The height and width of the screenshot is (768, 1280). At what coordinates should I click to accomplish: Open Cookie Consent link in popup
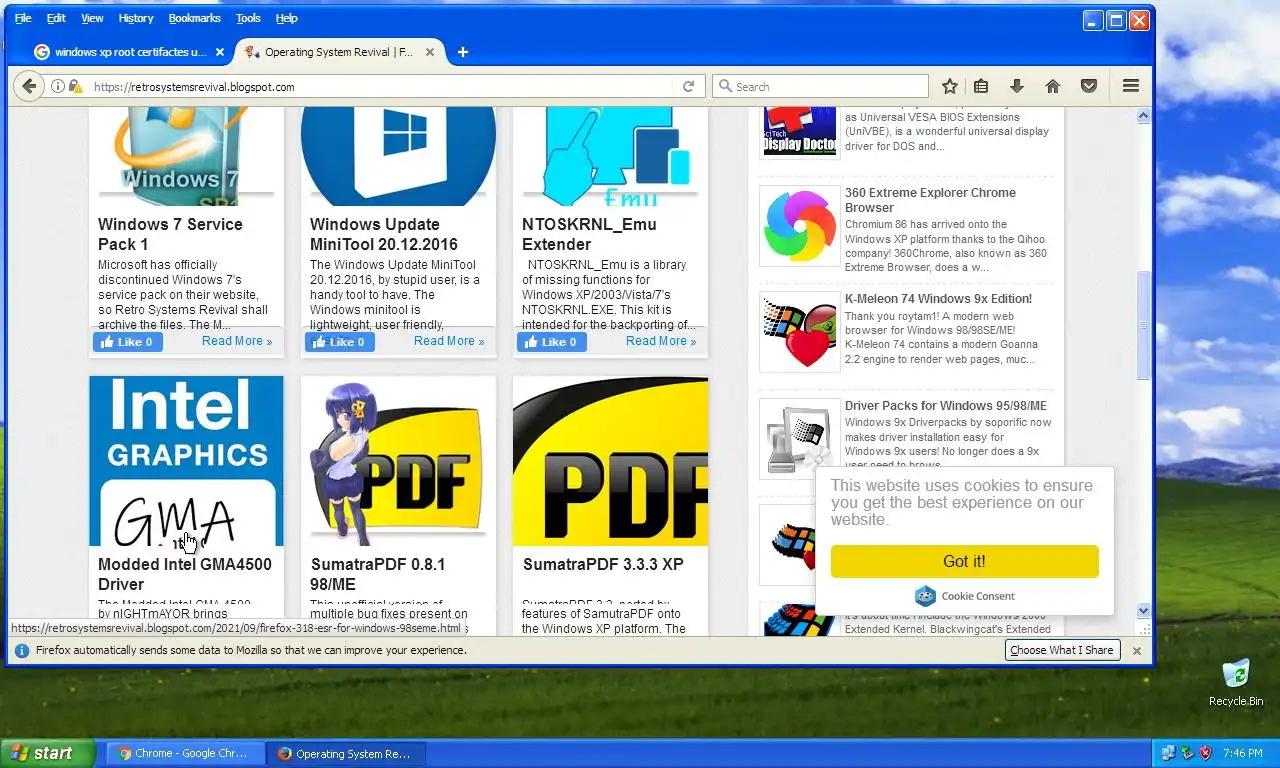tap(965, 596)
